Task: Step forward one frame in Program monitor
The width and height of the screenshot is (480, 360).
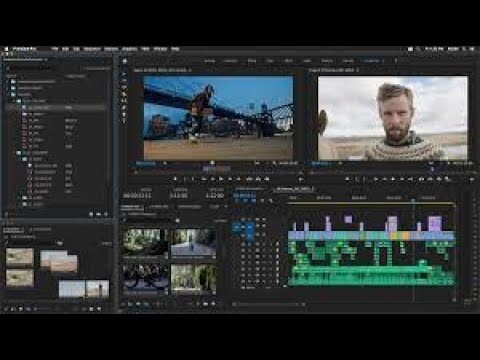Action: 402,179
